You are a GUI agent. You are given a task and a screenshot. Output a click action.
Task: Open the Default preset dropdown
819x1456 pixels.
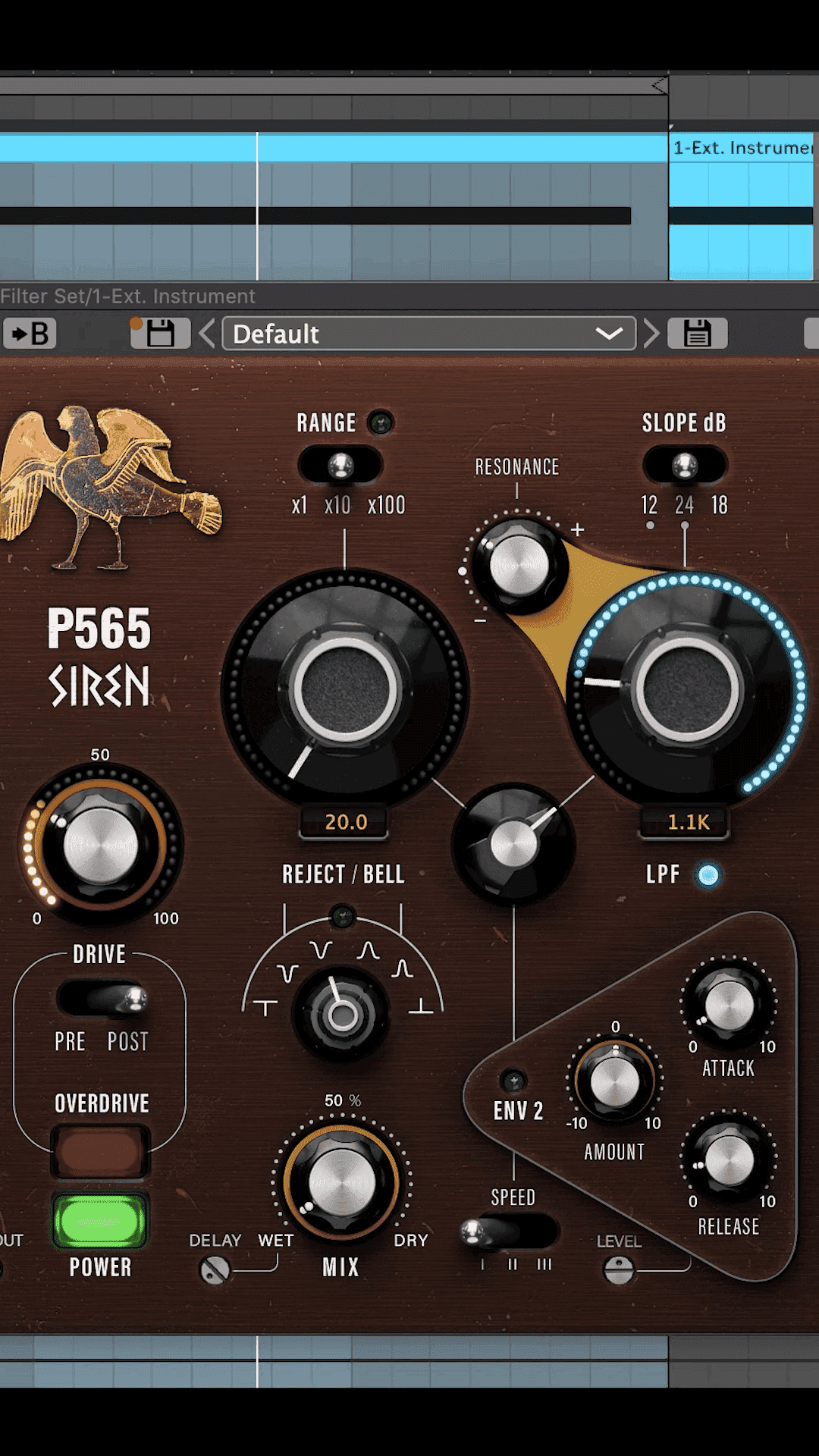point(428,334)
